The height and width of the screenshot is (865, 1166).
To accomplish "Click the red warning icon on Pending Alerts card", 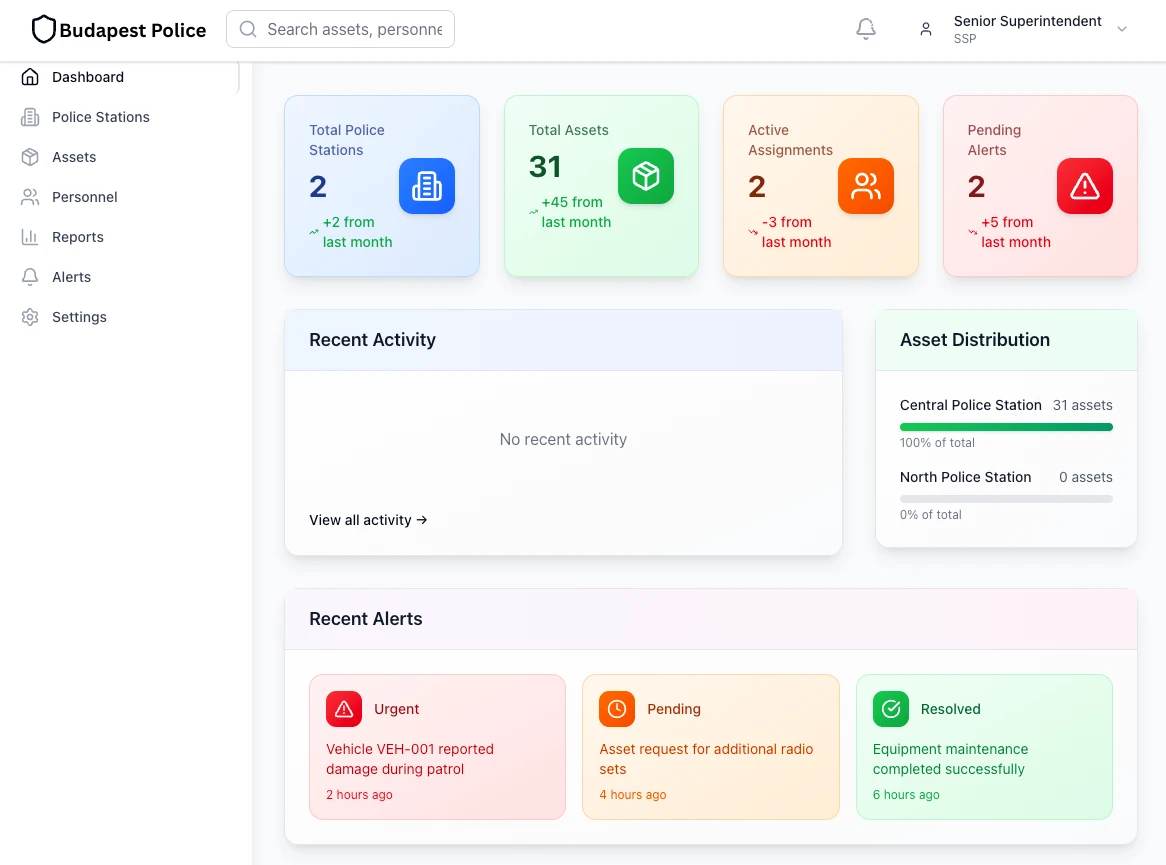I will (1085, 186).
